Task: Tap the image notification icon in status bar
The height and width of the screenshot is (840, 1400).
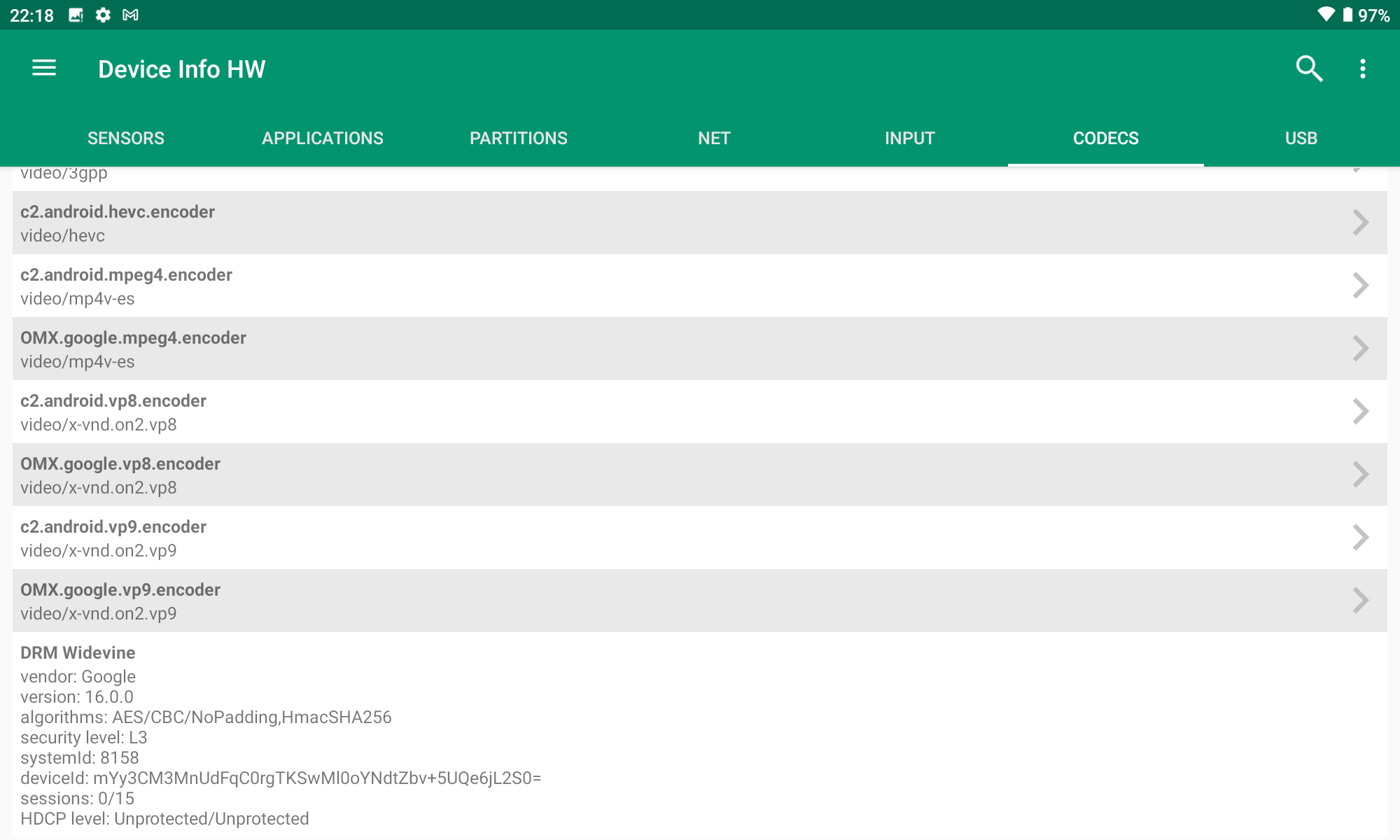Action: click(x=76, y=15)
